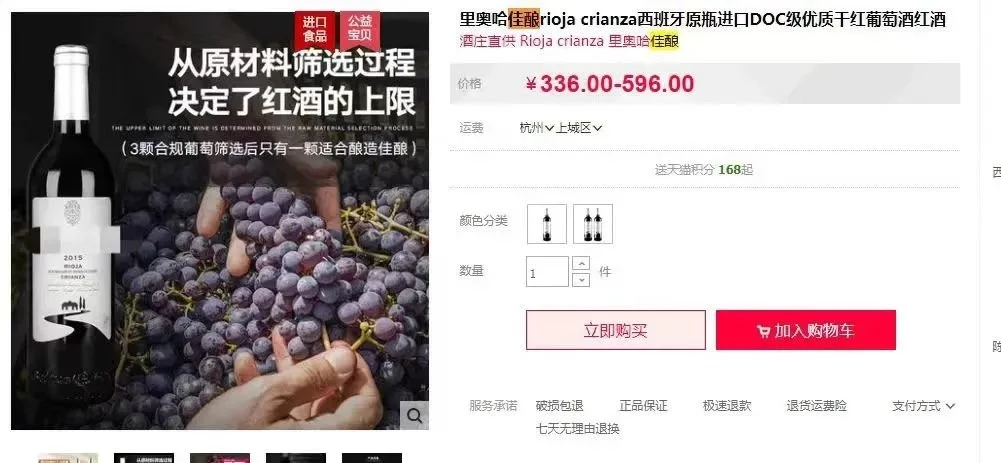Decrease quantity with the down arrow
Image resolution: width=1001 pixels, height=463 pixels.
point(581,280)
